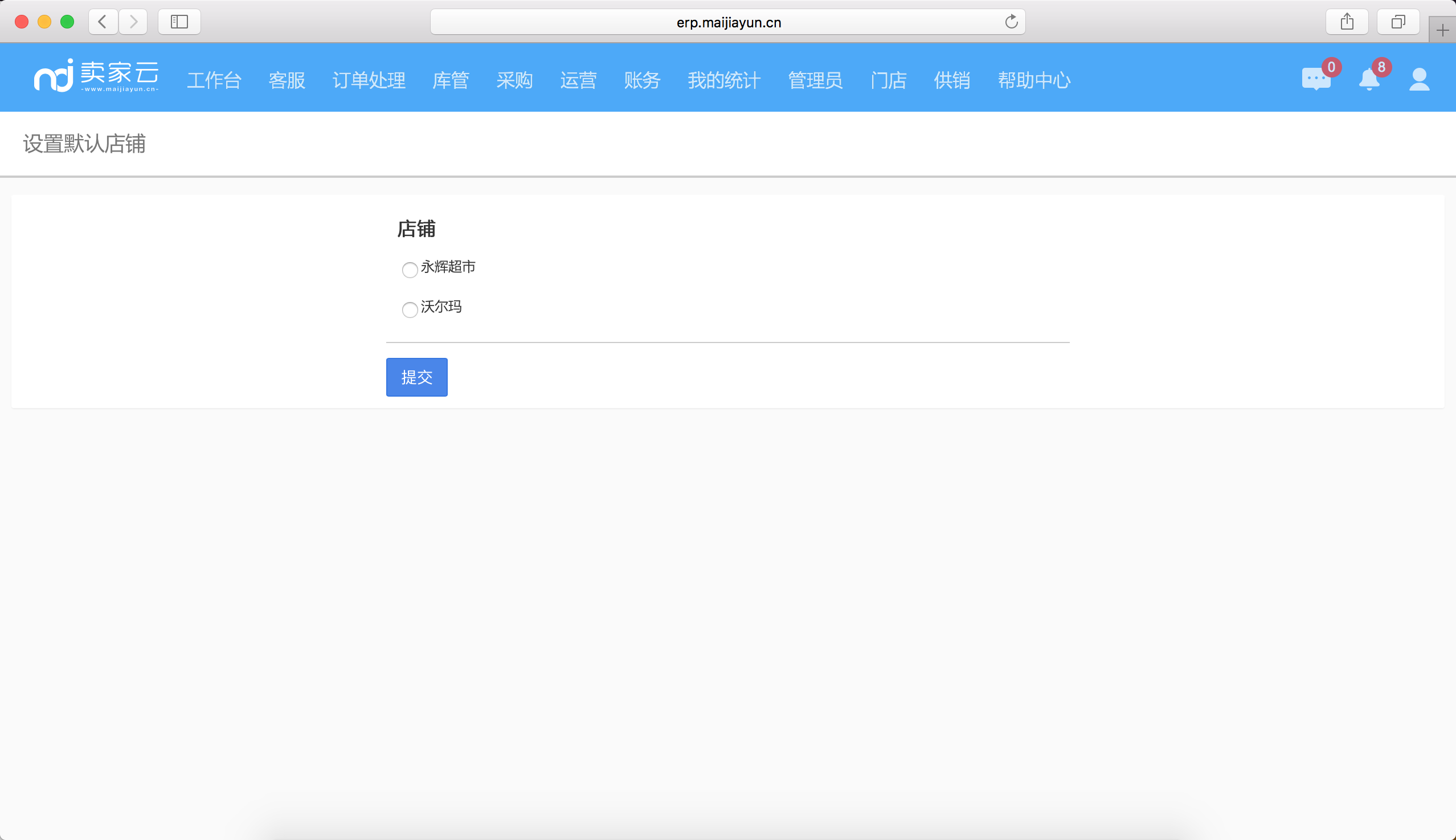Click the 卖家云 logo
1456x840 pixels.
(x=96, y=76)
